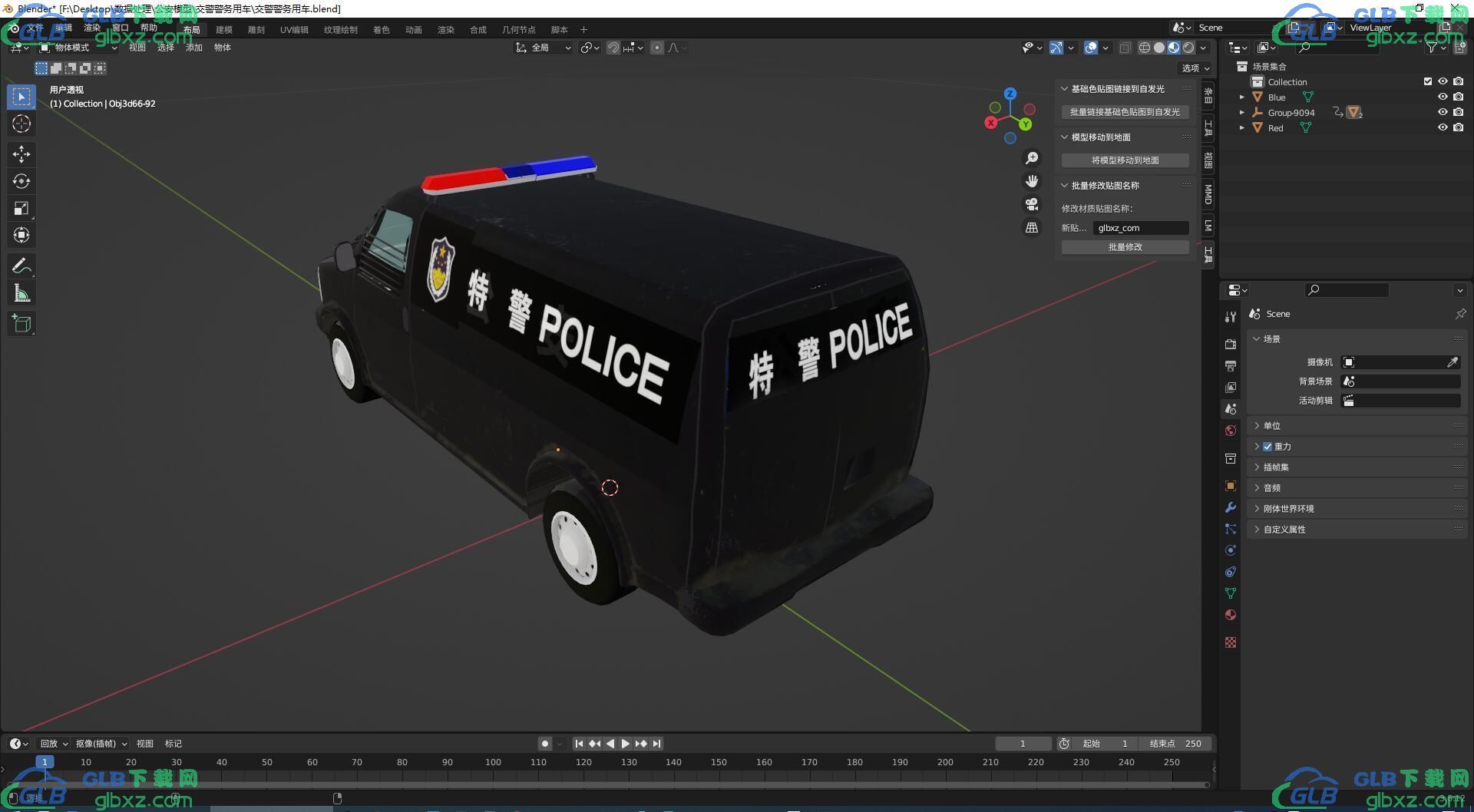Switch to the 着色 workspace tab
1474x812 pixels.
[382, 30]
